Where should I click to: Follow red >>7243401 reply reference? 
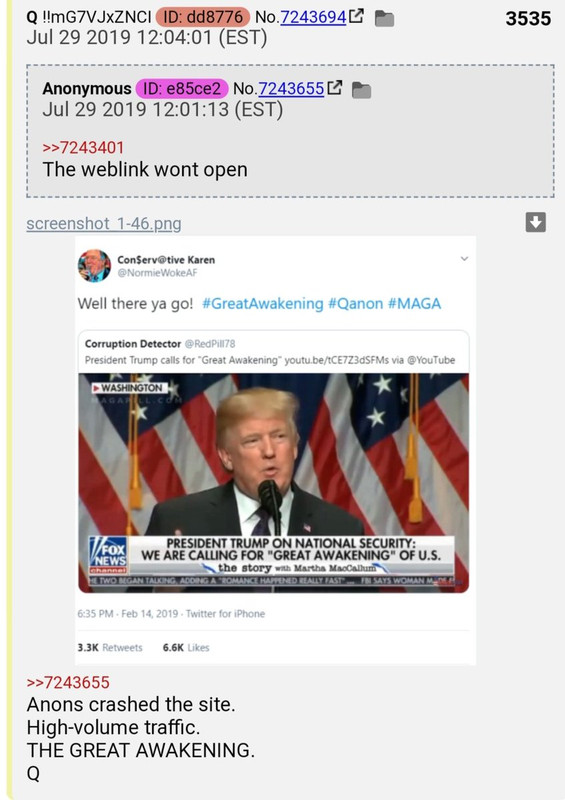click(x=83, y=147)
